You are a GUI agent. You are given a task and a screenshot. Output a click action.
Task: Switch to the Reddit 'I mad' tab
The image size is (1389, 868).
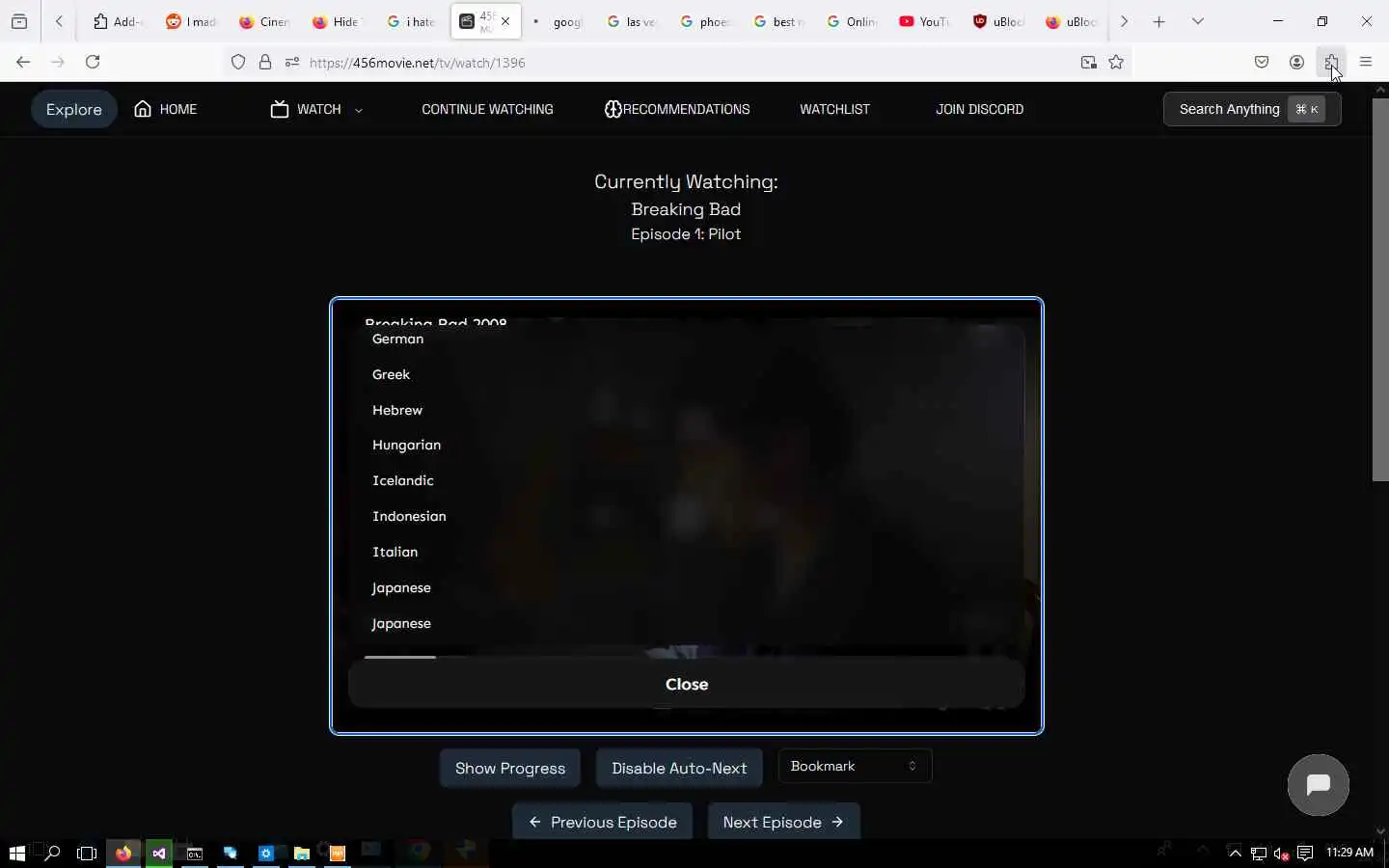tap(190, 21)
